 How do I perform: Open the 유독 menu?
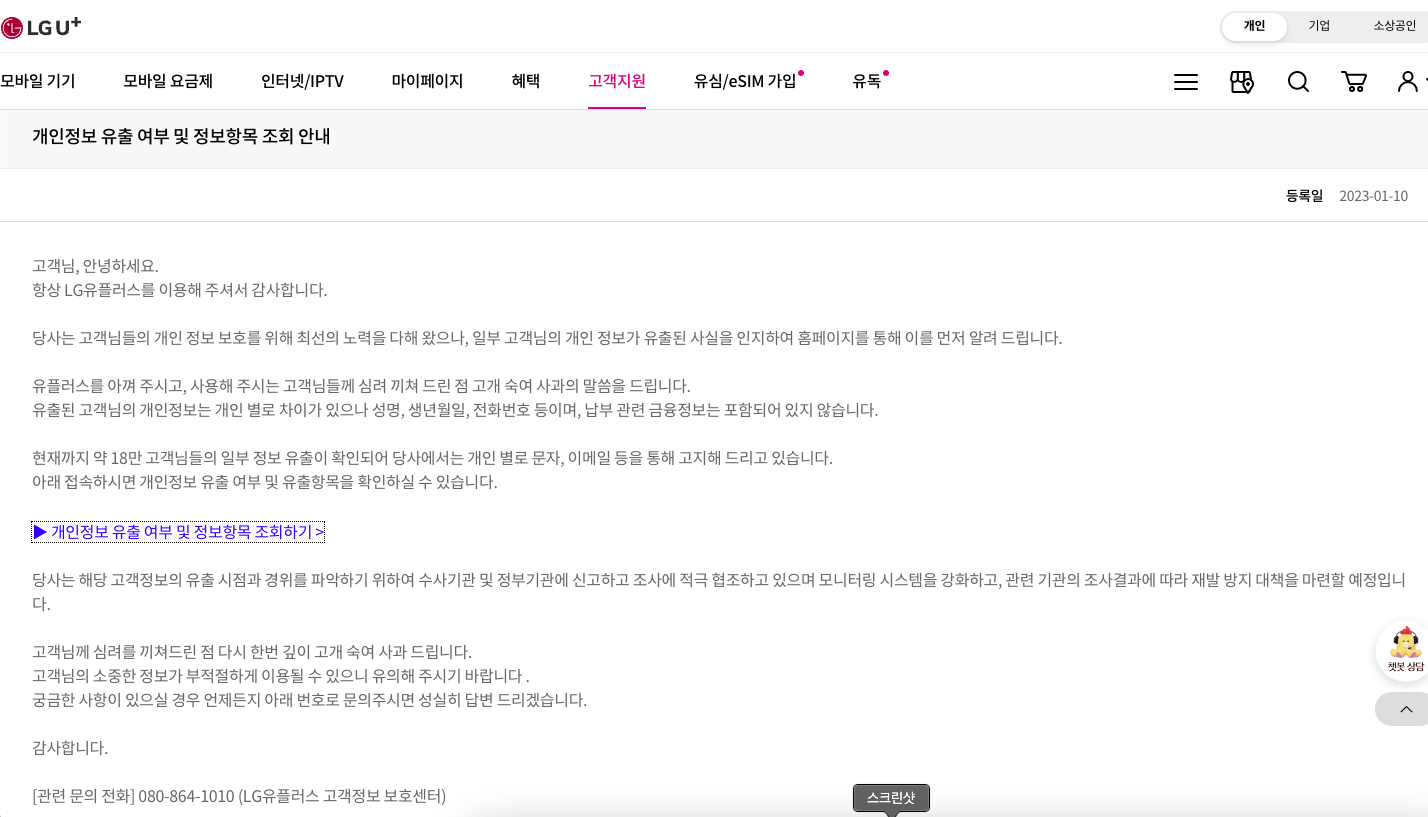pos(867,82)
